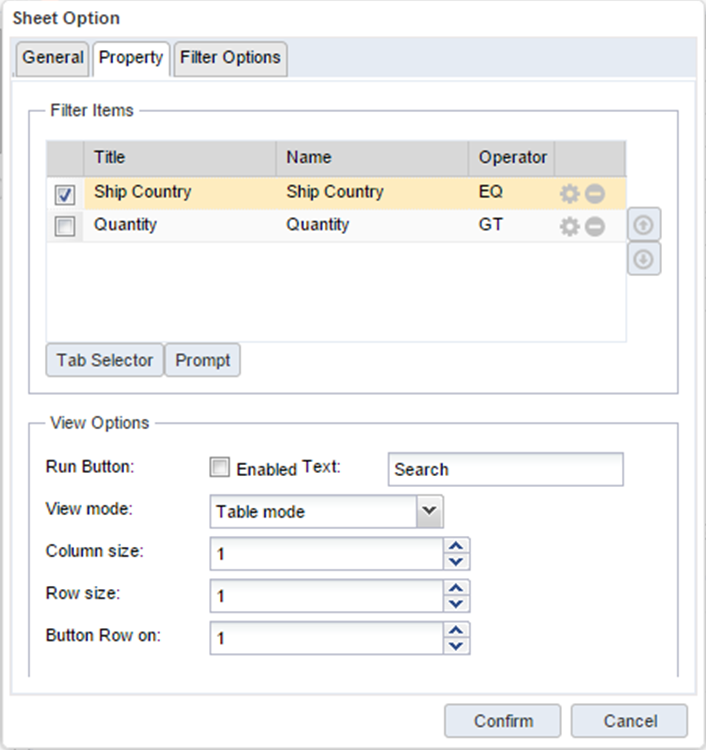Confirm the sheet option settings
Screen dimensions: 706x750
pos(503,721)
